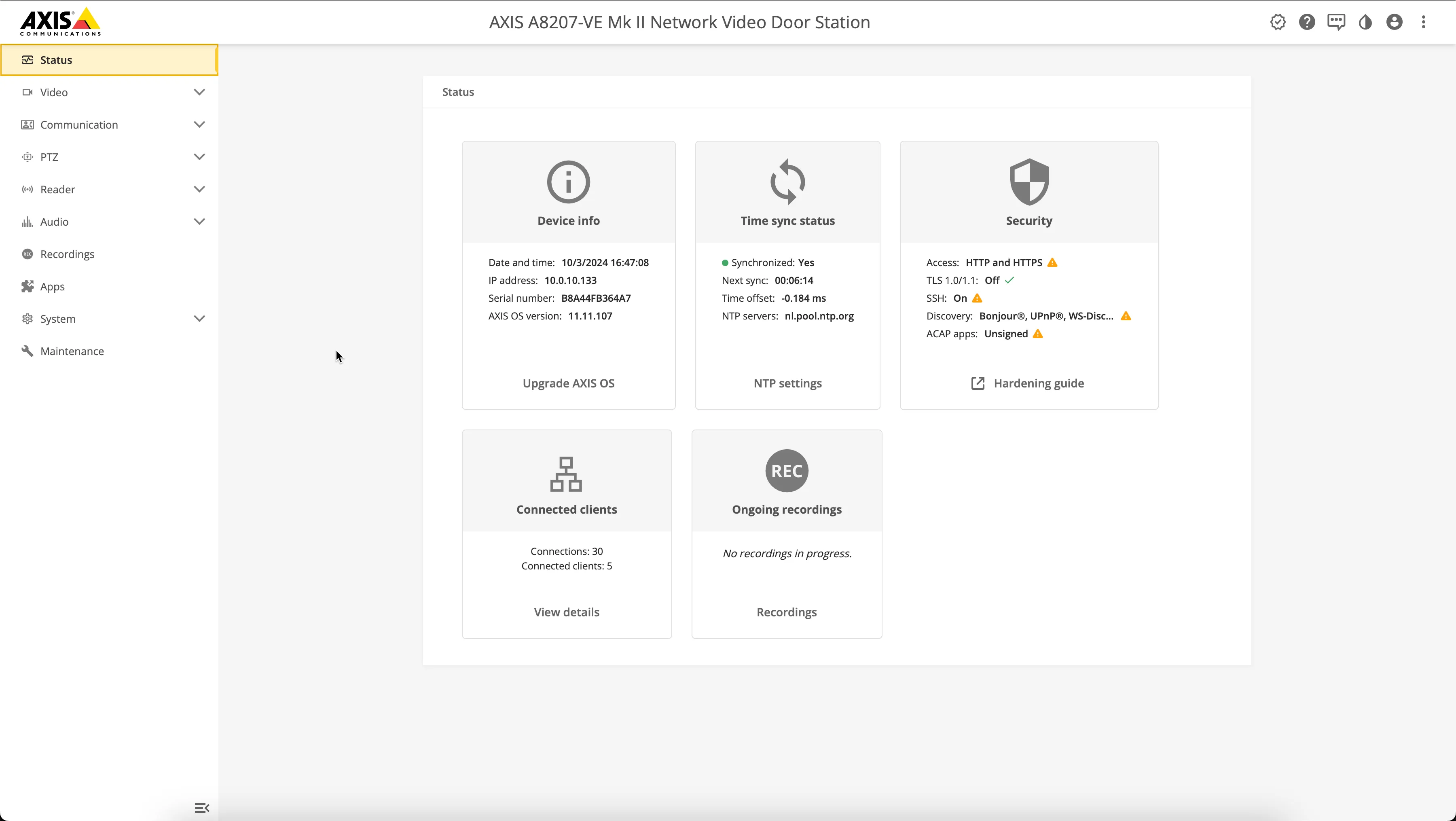Click AXIS OS version 11.11.107

(x=590, y=316)
